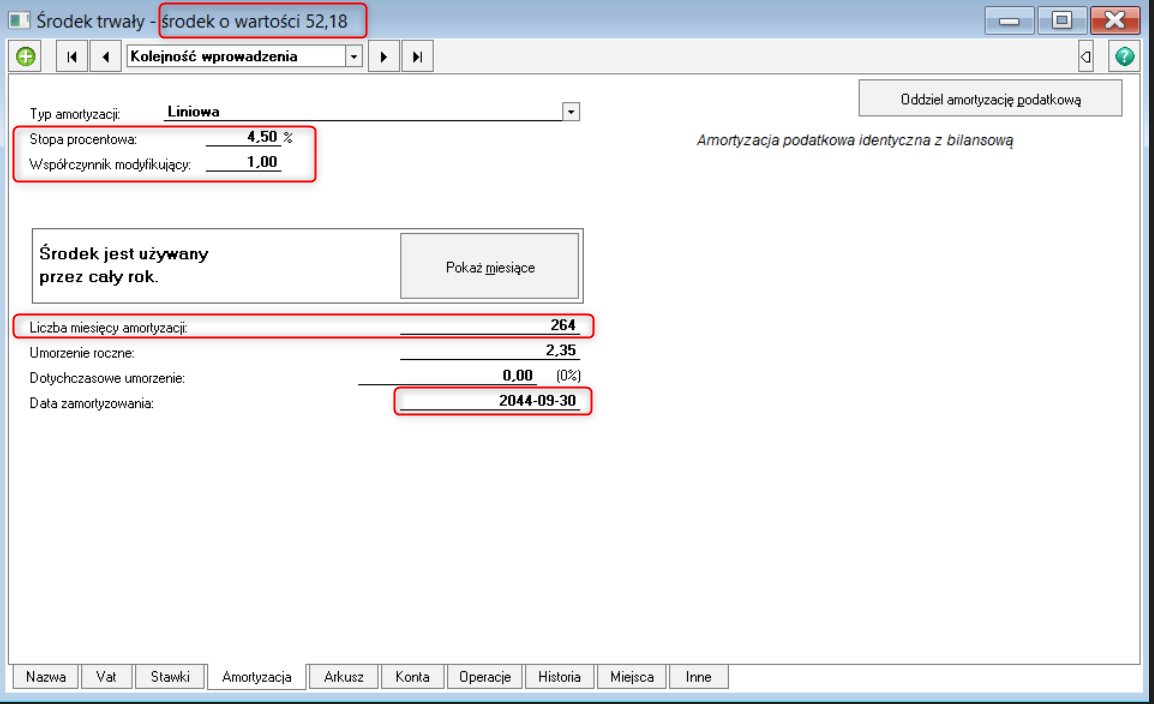The image size is (1154, 704).
Task: Minimize the Środek trwały window
Action: tap(1009, 21)
